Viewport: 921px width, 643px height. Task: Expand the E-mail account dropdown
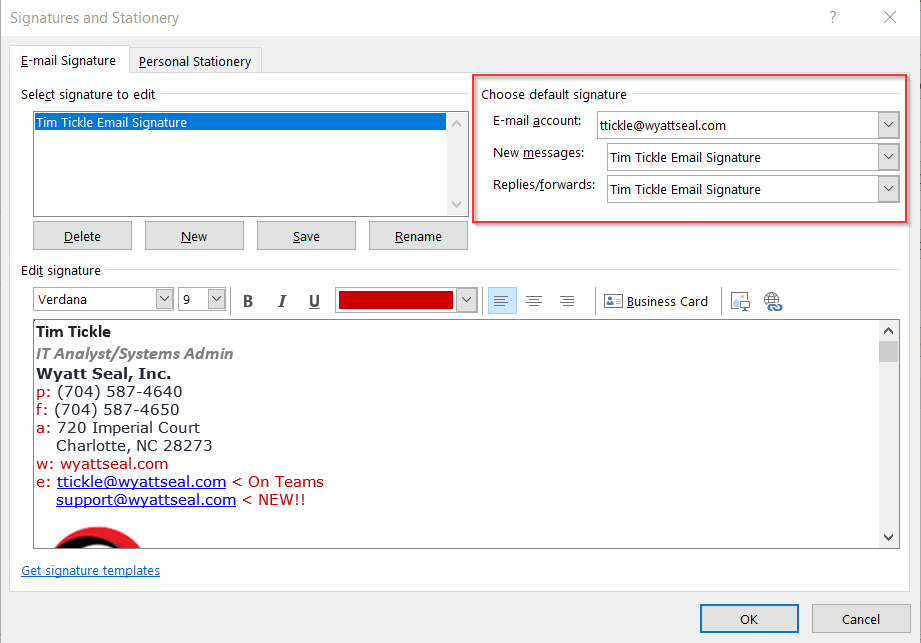[x=889, y=125]
